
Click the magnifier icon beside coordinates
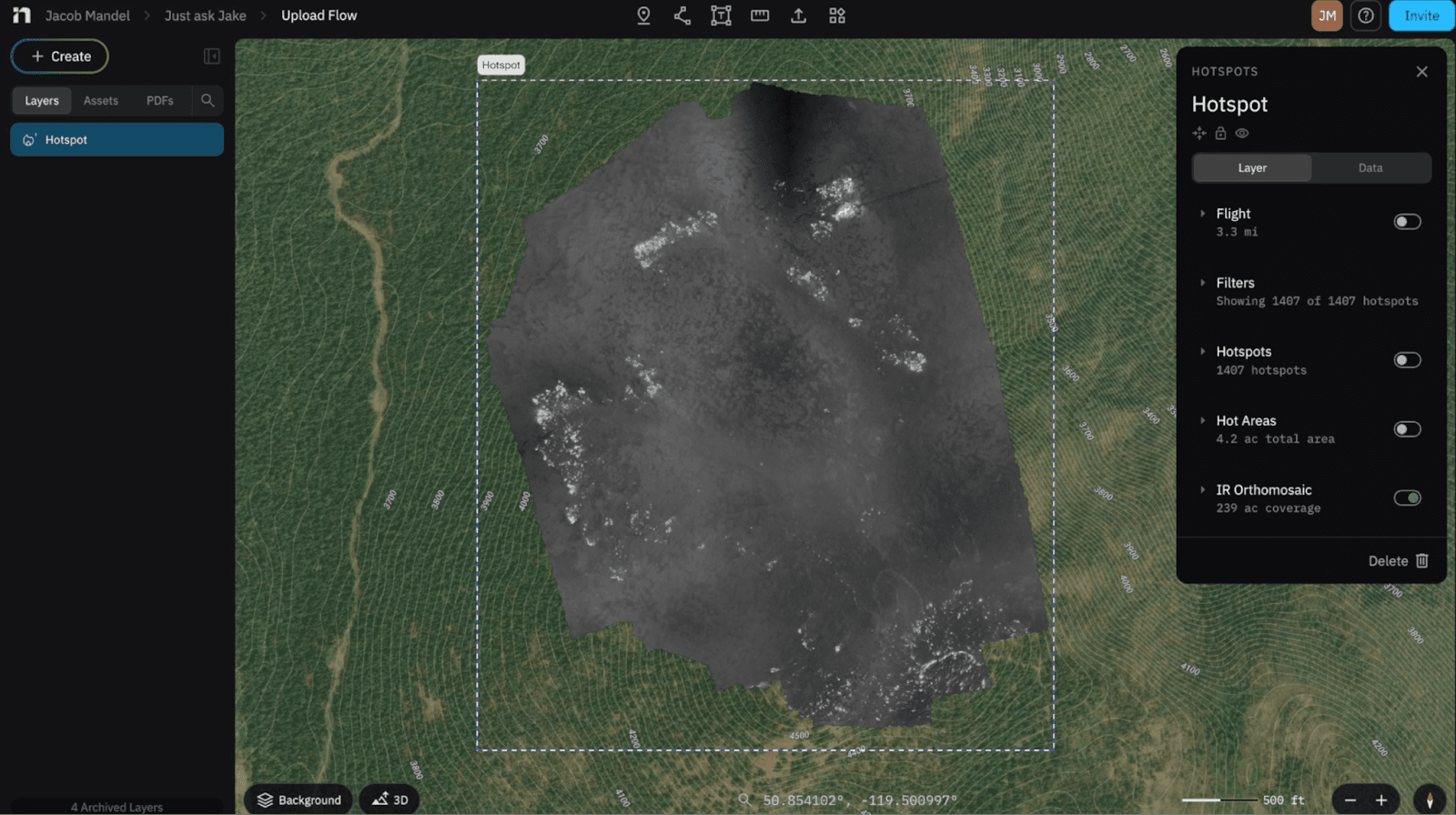pyautogui.click(x=744, y=800)
